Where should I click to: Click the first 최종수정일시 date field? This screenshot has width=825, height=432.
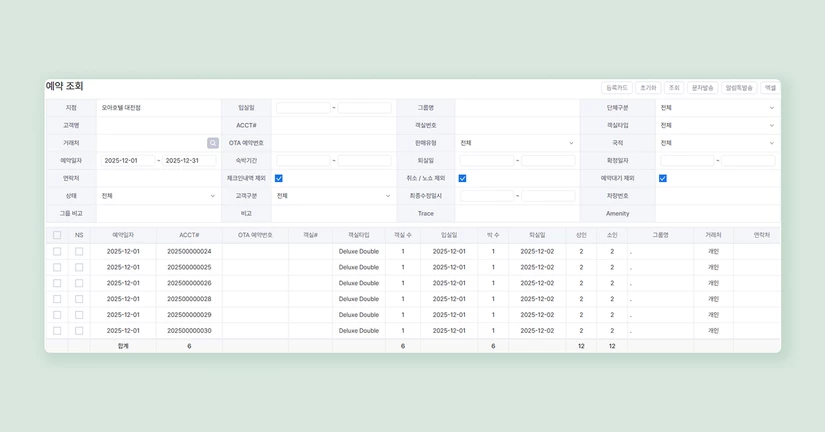coord(487,196)
